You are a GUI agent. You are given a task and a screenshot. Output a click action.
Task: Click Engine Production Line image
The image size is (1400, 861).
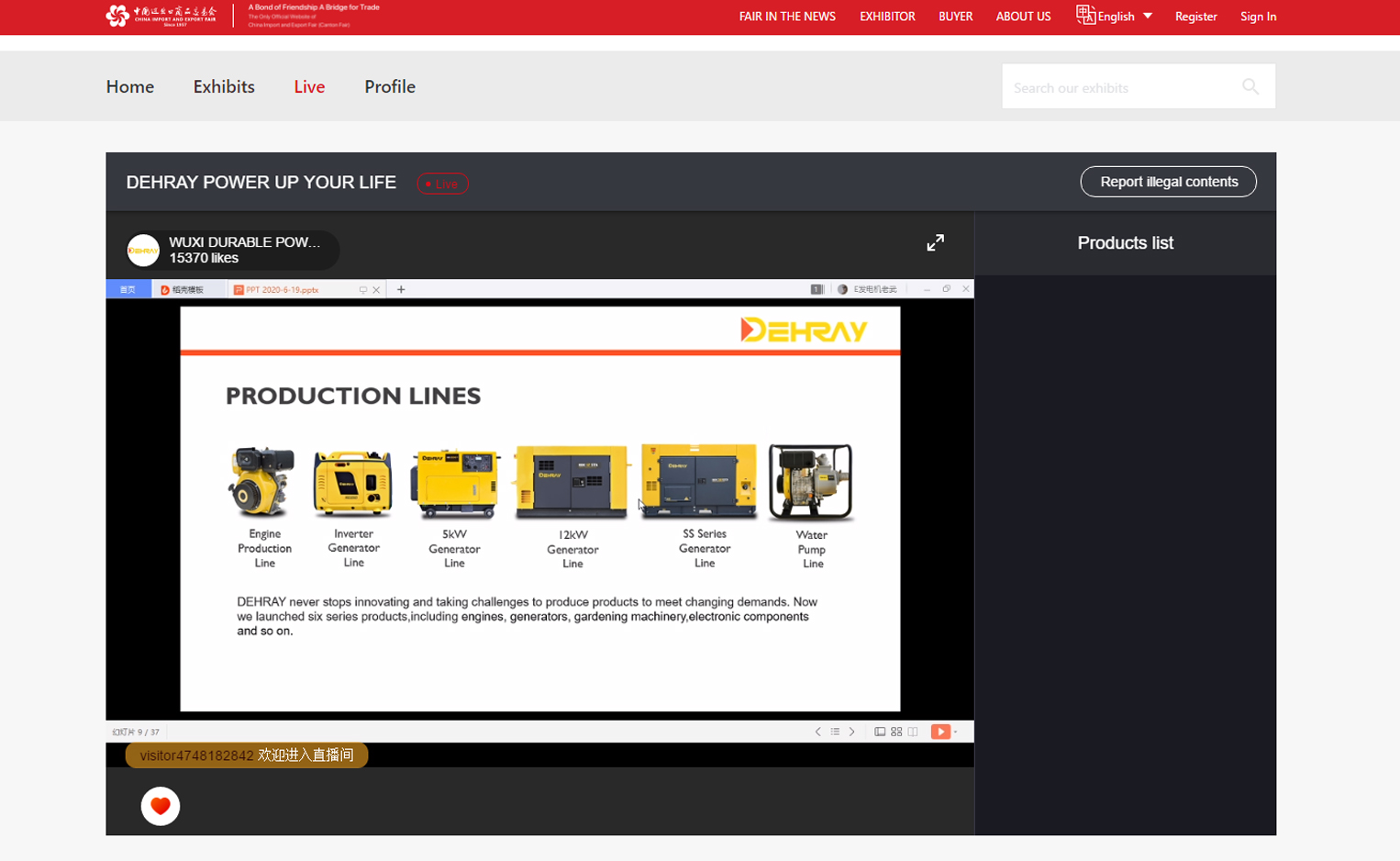tap(262, 482)
